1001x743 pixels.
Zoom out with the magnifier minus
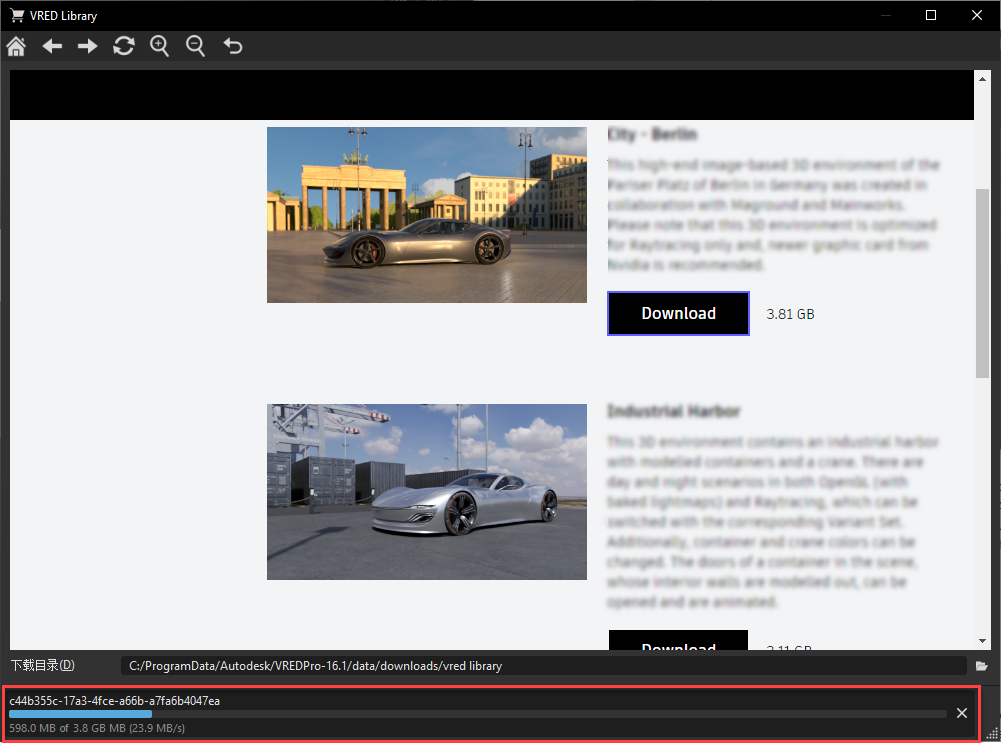pos(195,47)
